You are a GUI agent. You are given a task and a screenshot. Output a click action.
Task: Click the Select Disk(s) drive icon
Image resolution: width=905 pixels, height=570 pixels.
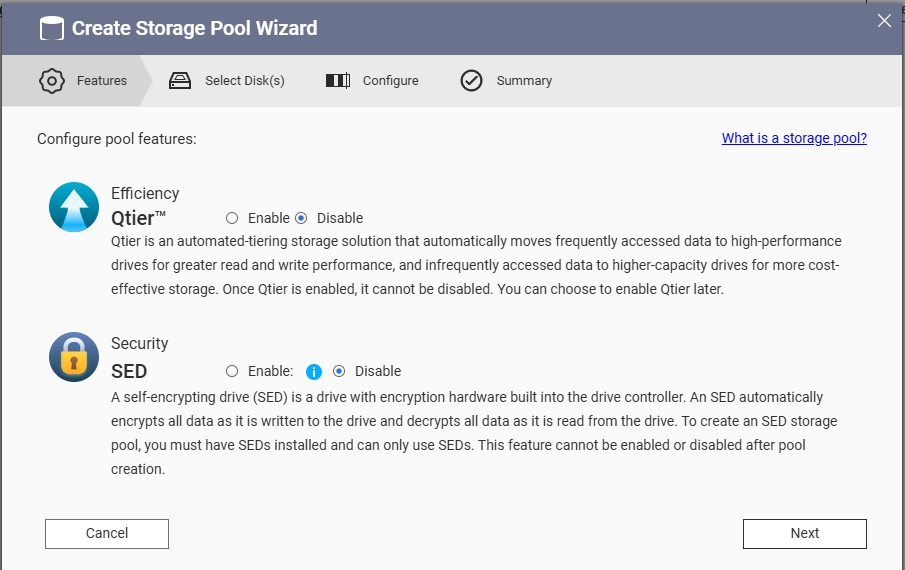point(179,81)
